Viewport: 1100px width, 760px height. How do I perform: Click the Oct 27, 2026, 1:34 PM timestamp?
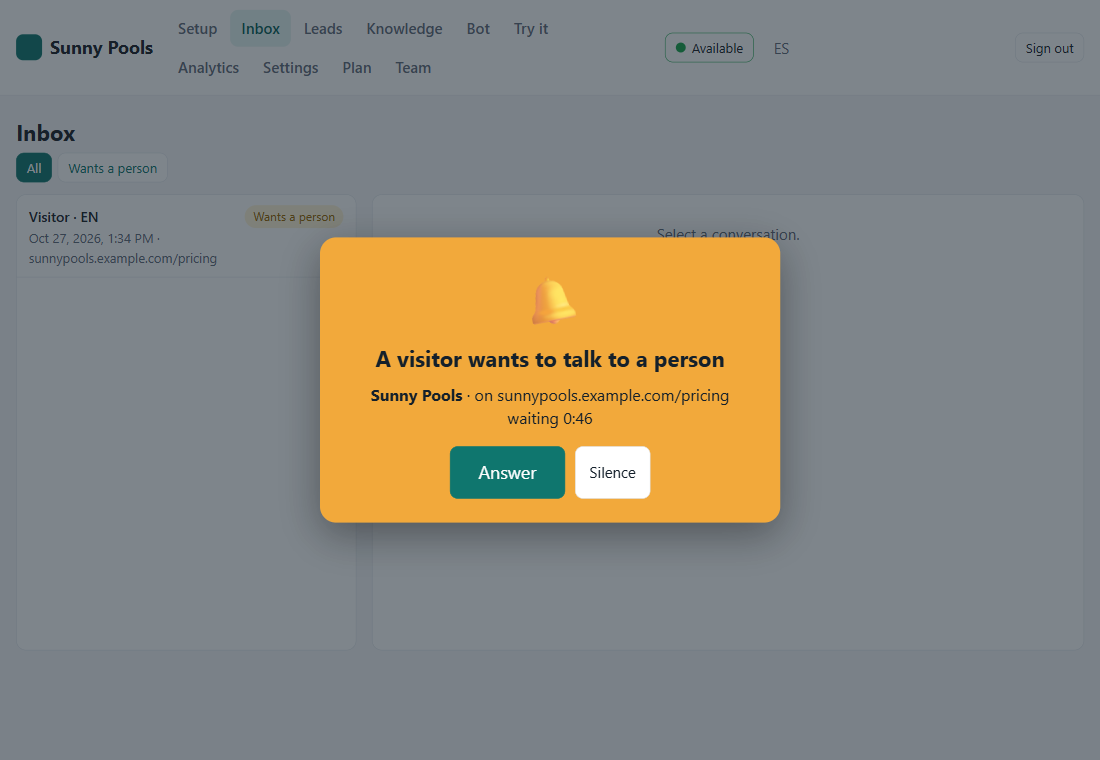tap(91, 239)
